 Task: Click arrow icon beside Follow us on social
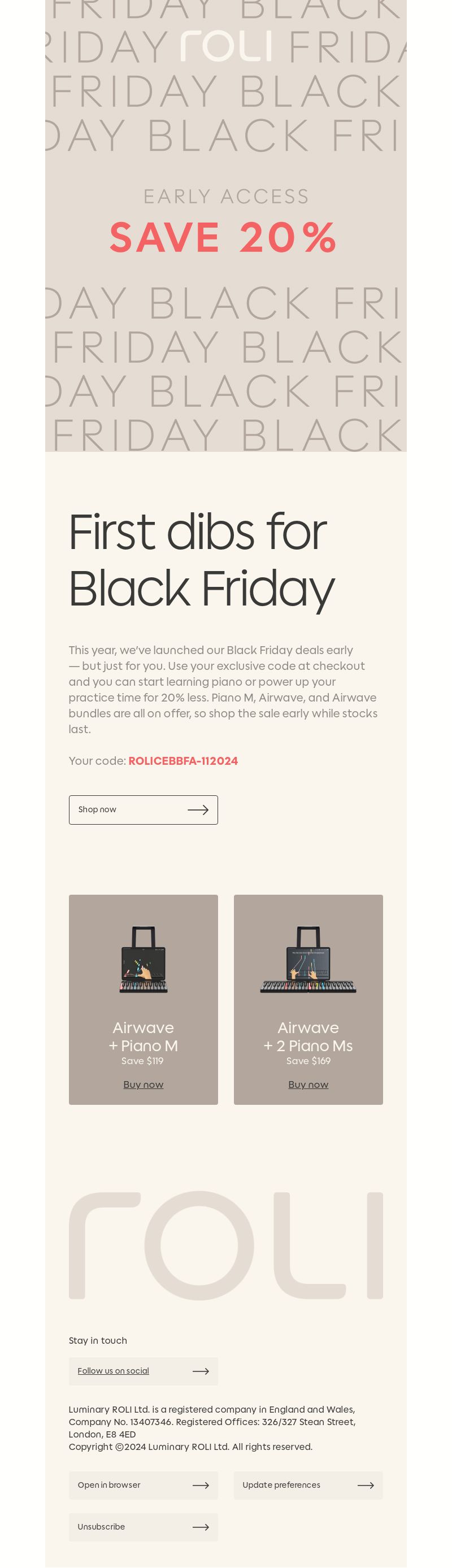pyautogui.click(x=201, y=1371)
